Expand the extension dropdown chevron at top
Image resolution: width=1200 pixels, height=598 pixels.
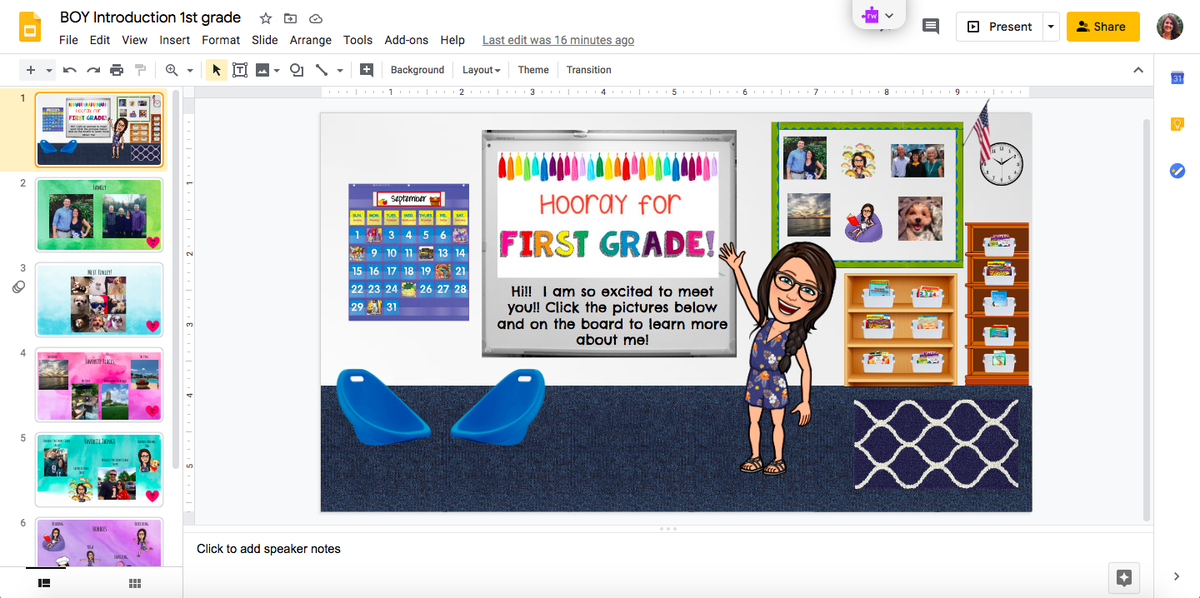[889, 15]
